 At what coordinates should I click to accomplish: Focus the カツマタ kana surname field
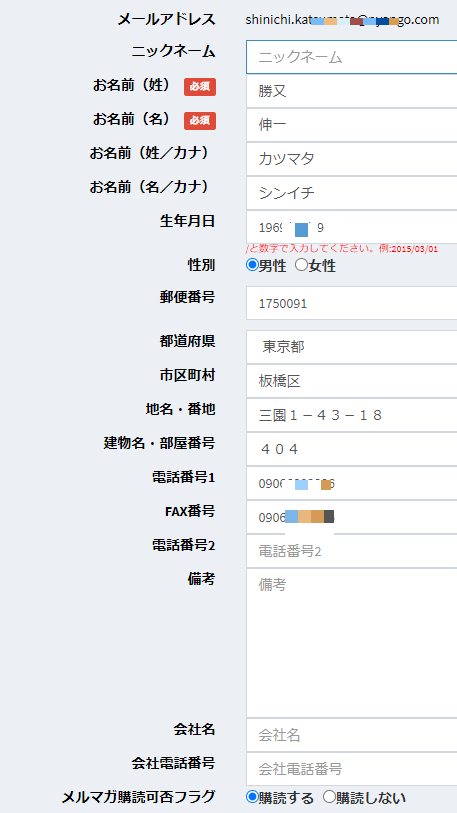(352, 159)
